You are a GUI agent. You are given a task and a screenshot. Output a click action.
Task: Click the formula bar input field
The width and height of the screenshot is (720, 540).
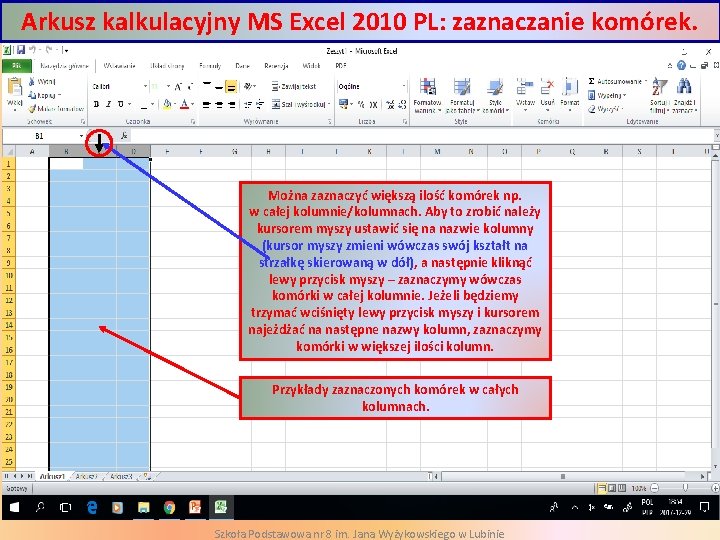(420, 136)
